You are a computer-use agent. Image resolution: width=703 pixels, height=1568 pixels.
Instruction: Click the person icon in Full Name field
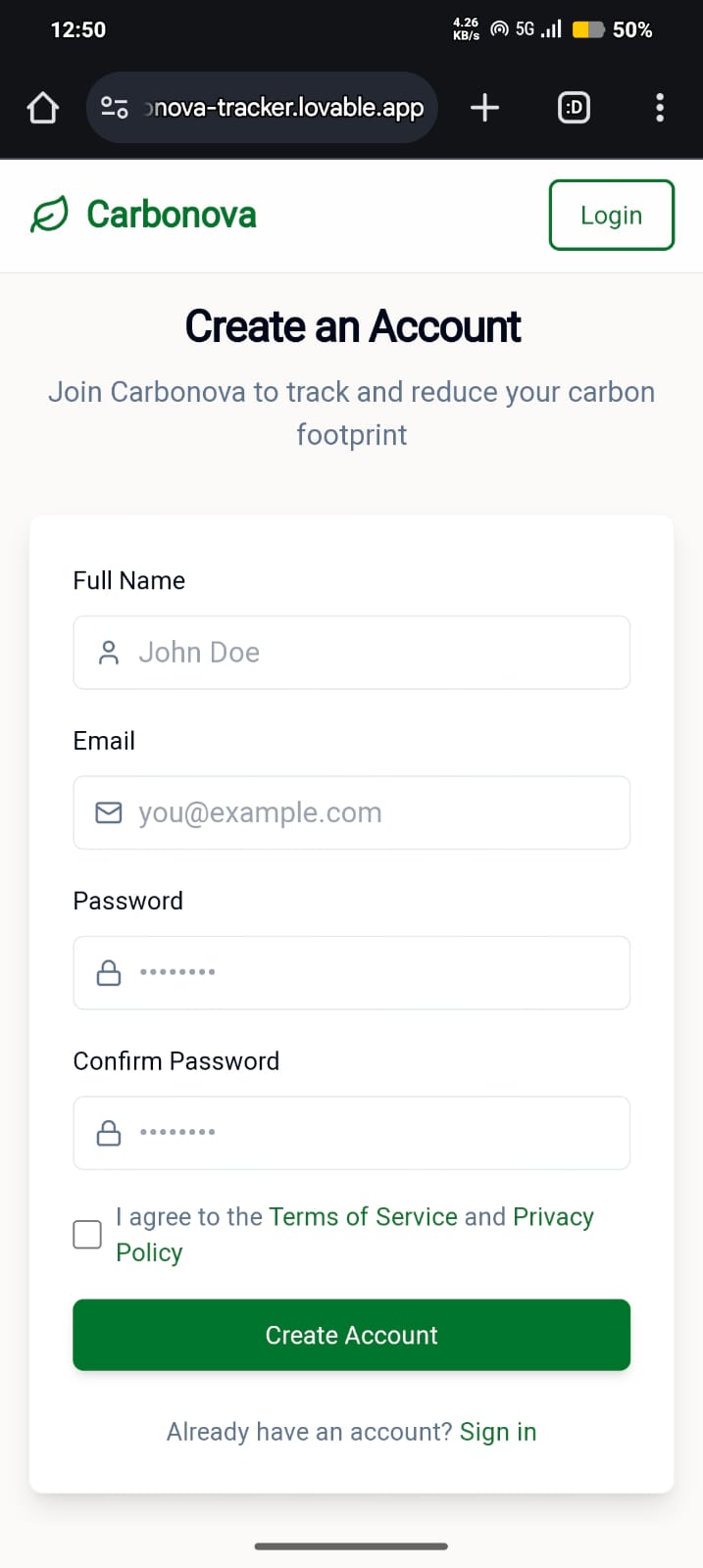click(x=109, y=653)
